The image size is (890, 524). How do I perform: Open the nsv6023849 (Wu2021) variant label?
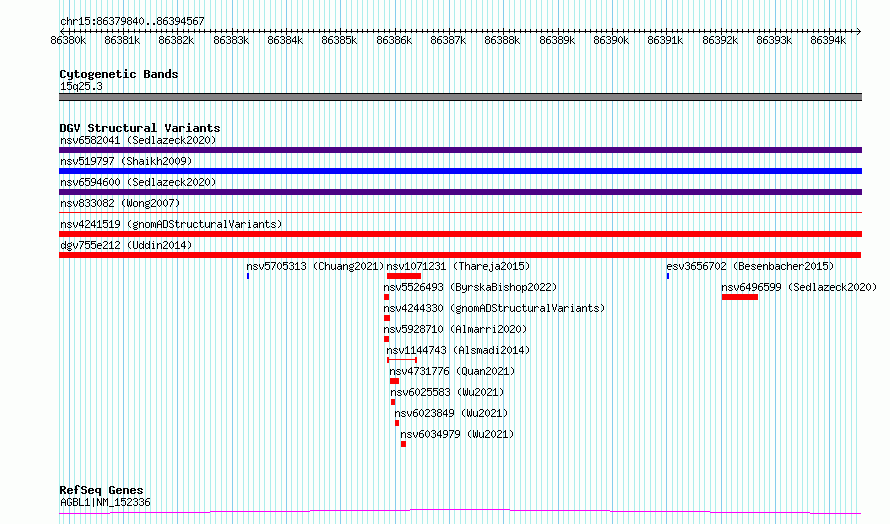pyautogui.click(x=451, y=413)
